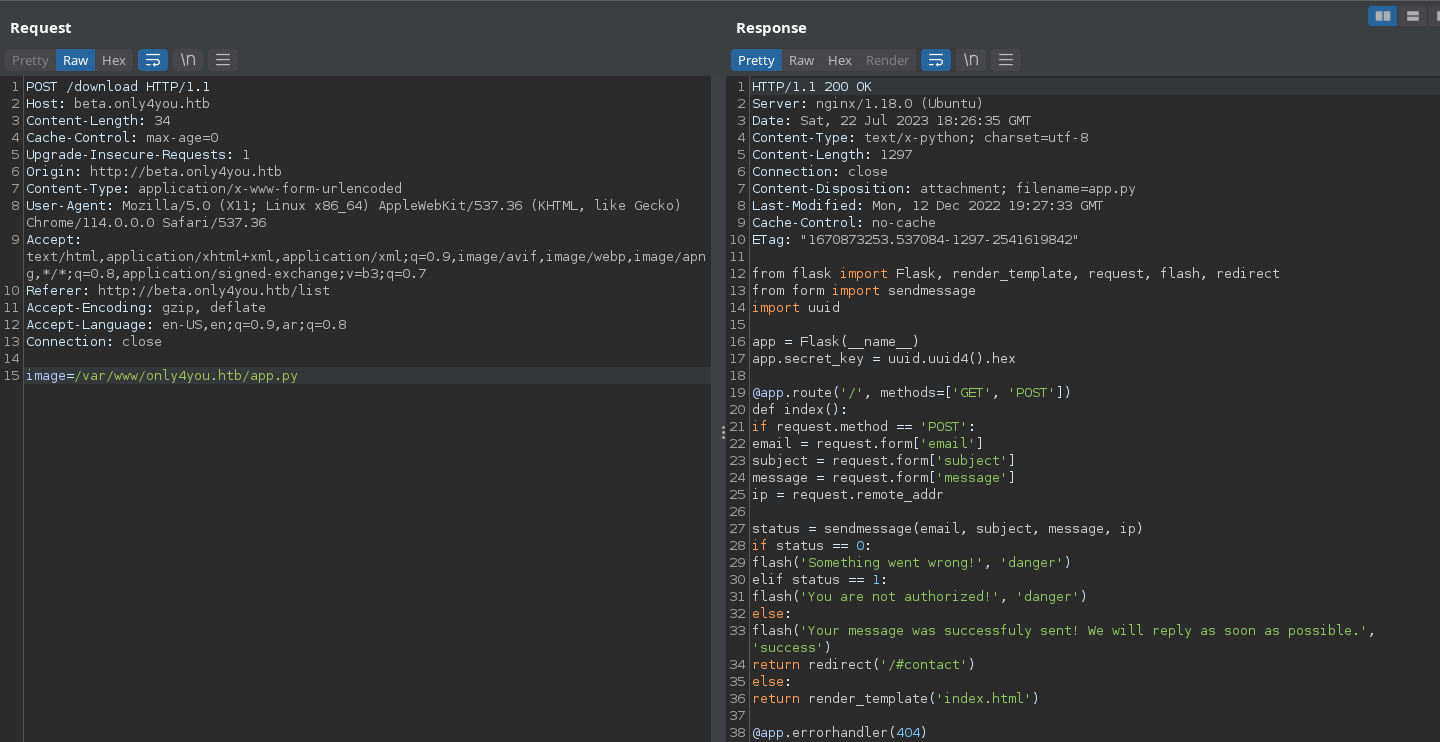Switch Request view to Raw tab

pyautogui.click(x=76, y=60)
